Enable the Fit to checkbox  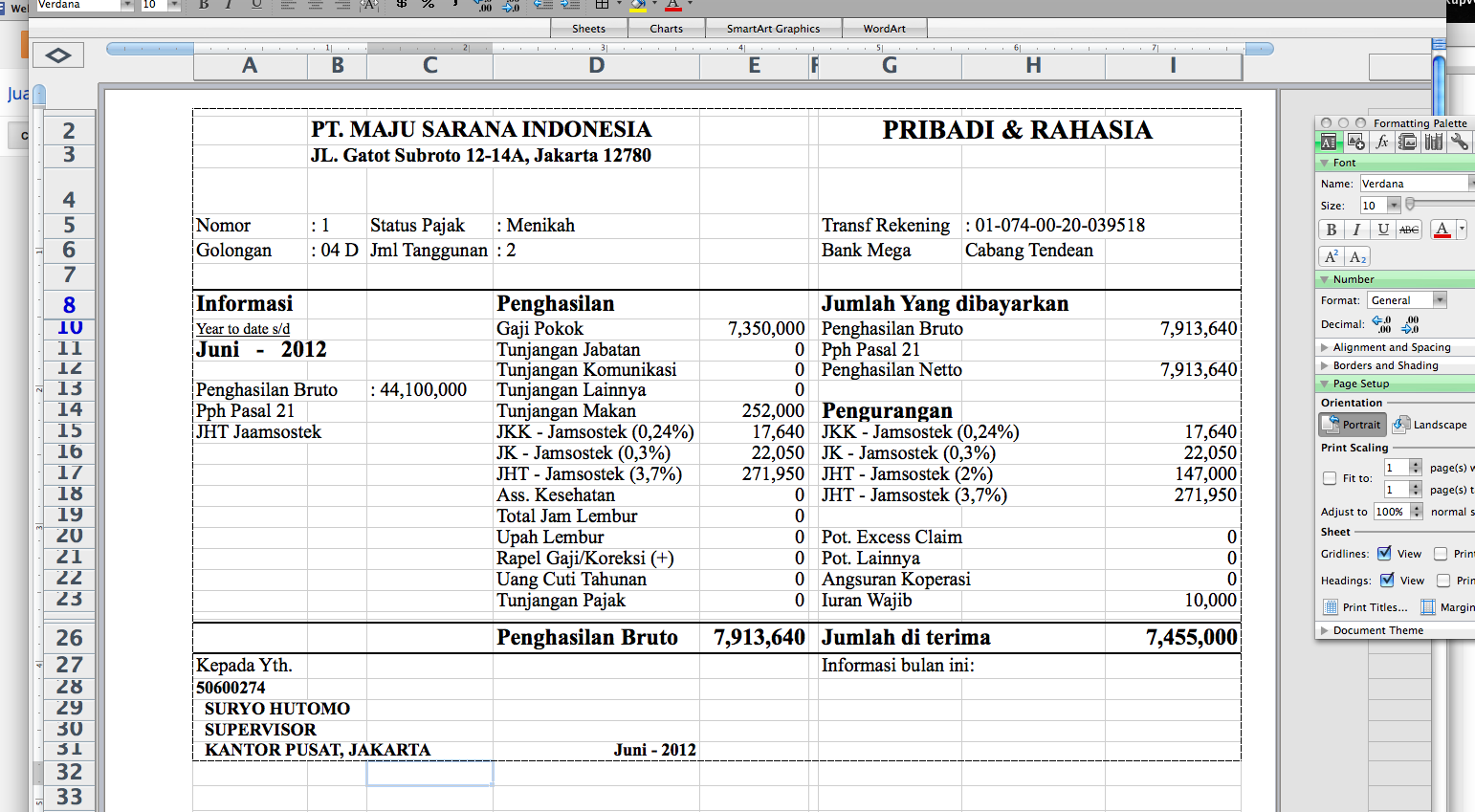[x=1330, y=478]
